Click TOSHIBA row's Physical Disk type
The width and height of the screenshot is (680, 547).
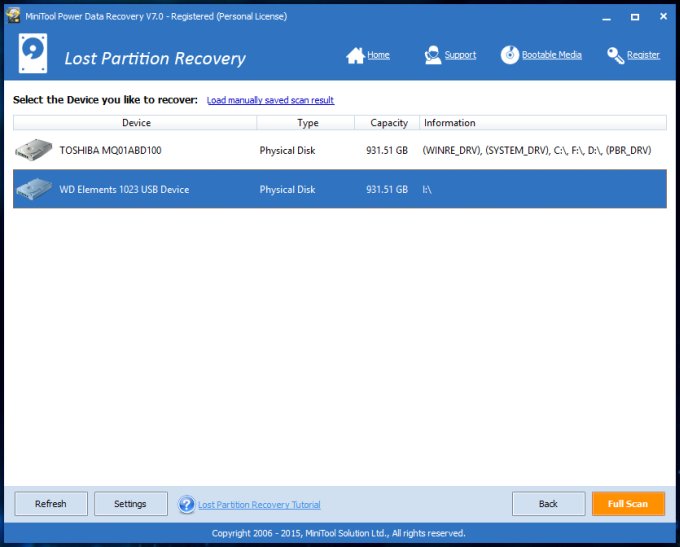click(287, 151)
